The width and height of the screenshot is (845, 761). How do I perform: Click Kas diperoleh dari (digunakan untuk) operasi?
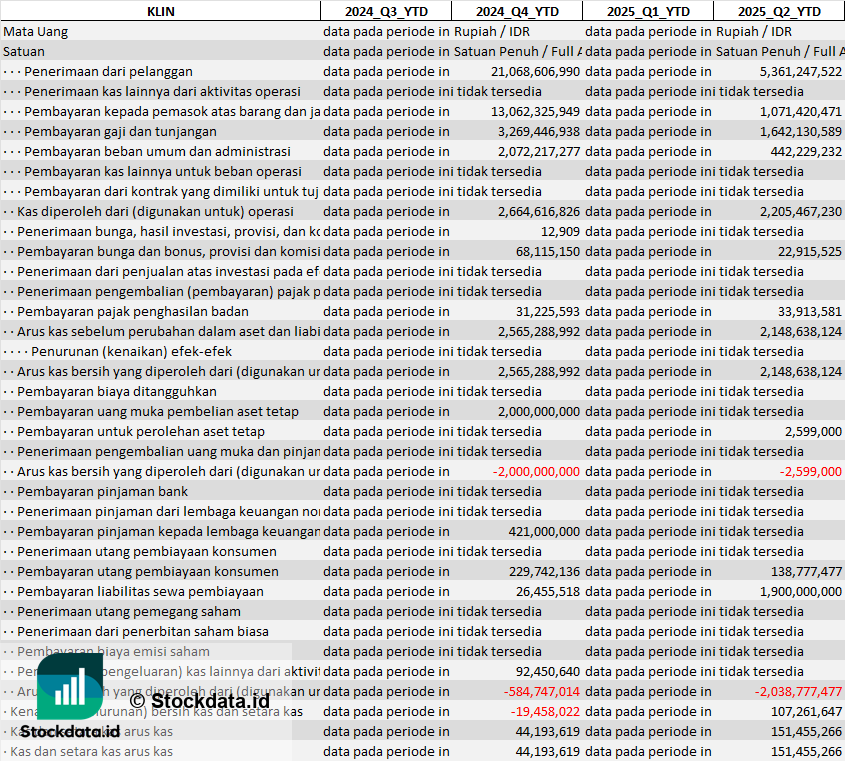coord(155,211)
